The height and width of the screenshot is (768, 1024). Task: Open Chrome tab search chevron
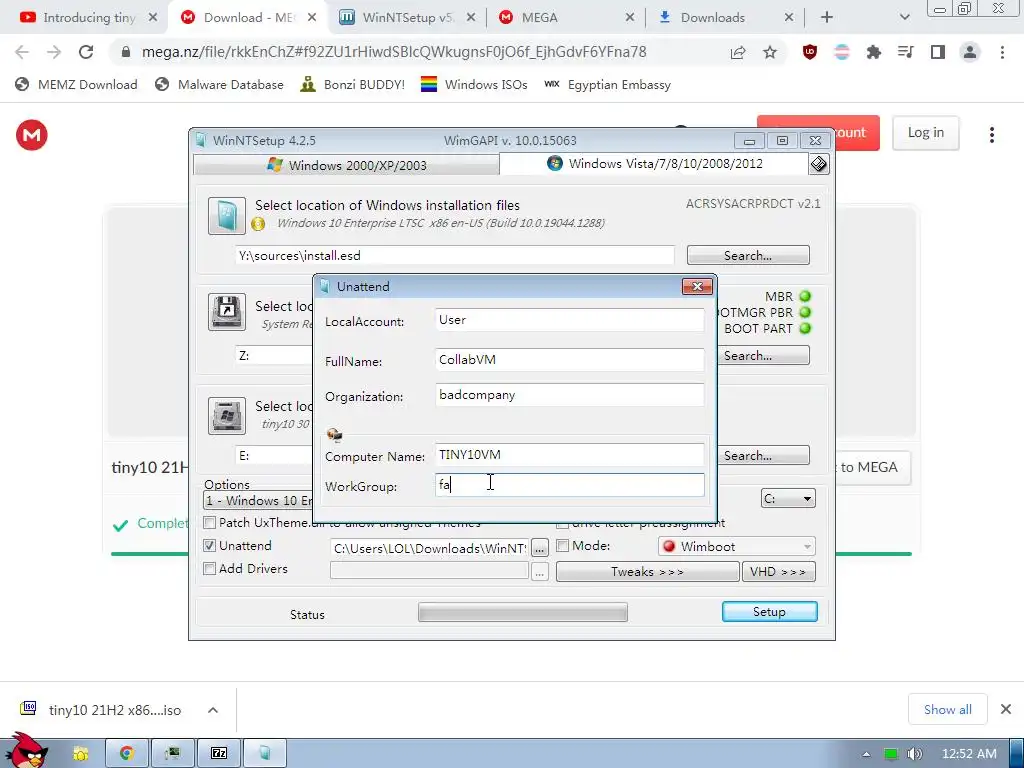click(904, 18)
